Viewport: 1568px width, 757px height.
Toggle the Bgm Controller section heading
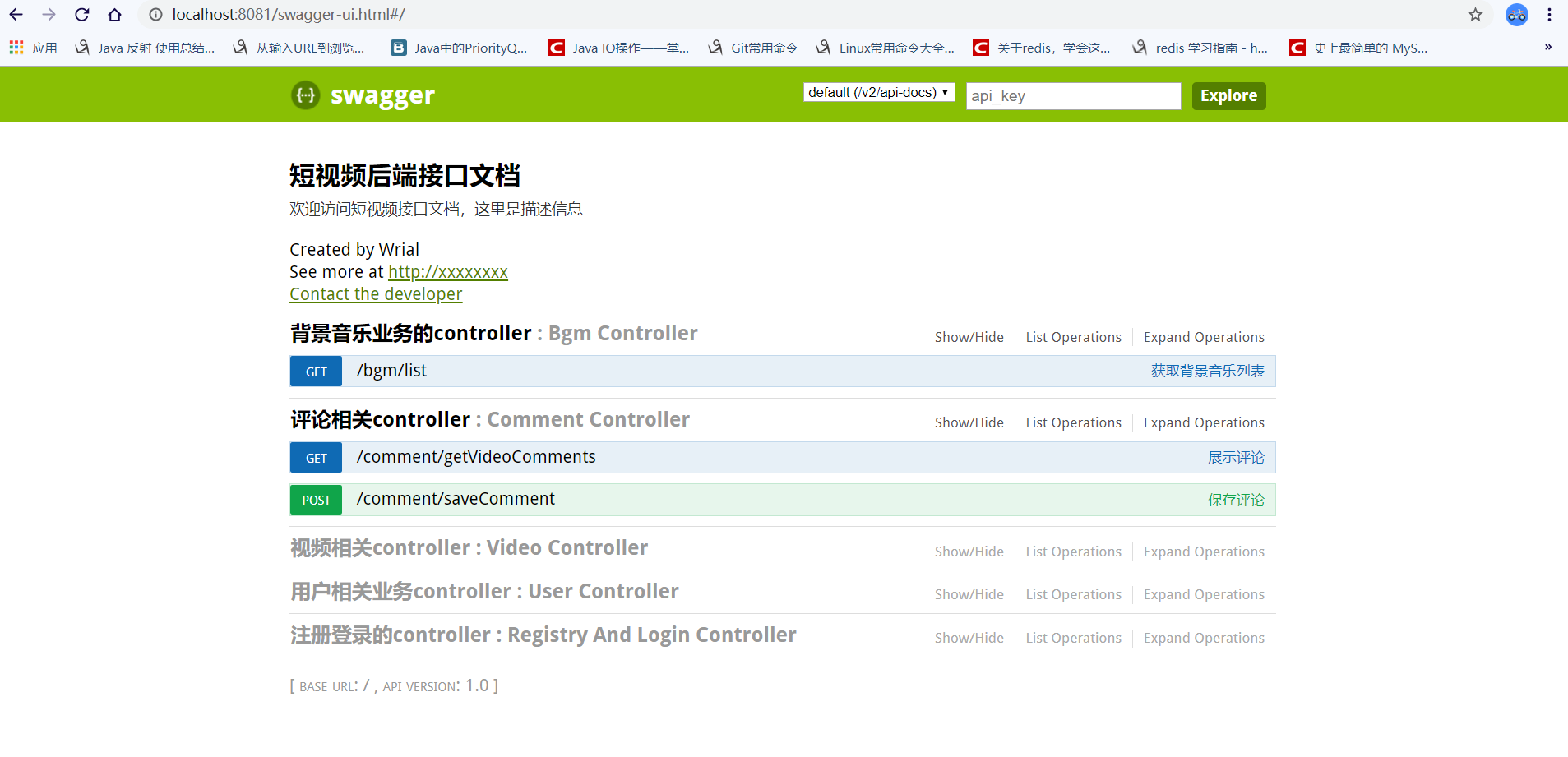point(494,333)
